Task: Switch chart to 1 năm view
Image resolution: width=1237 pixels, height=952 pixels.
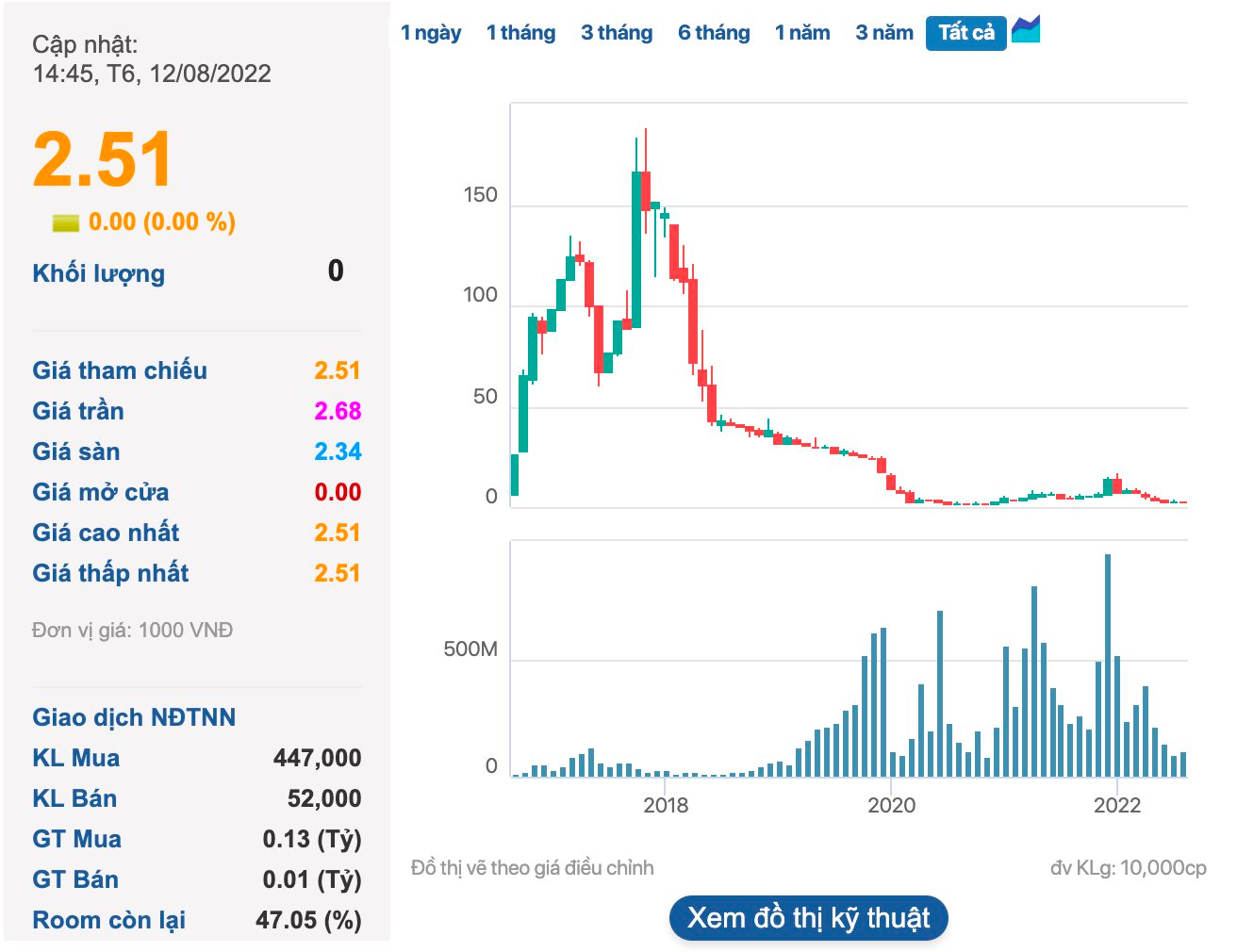Action: tap(802, 33)
